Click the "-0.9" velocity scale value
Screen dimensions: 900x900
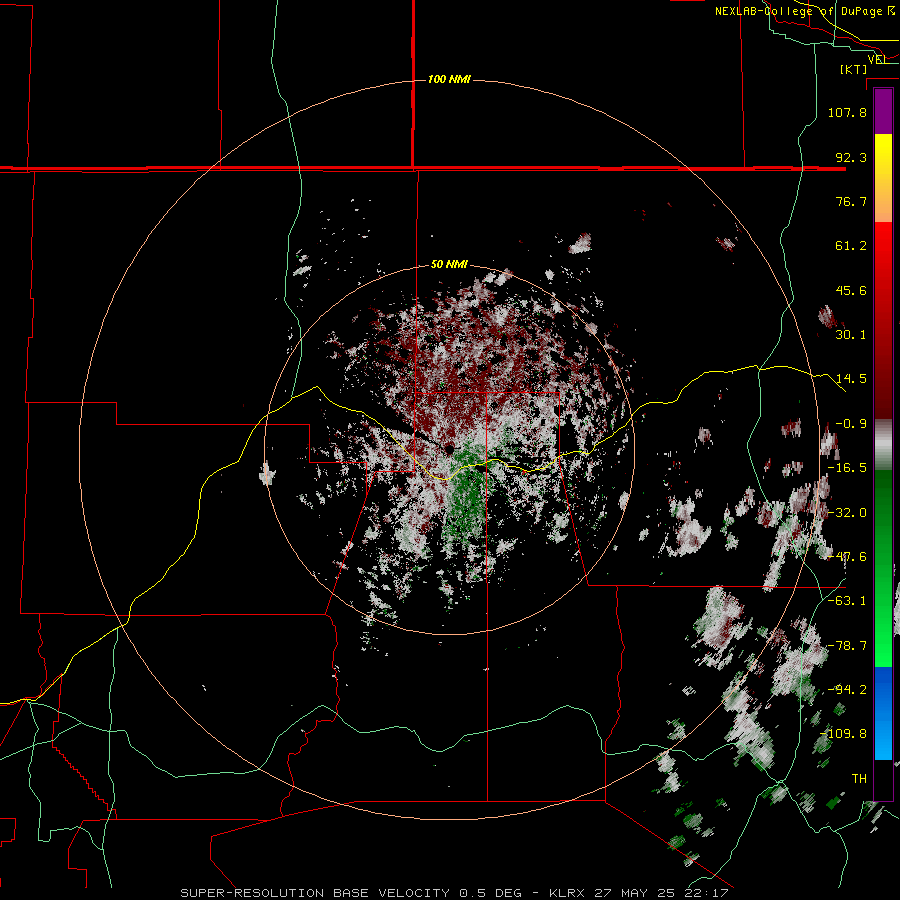tap(851, 424)
